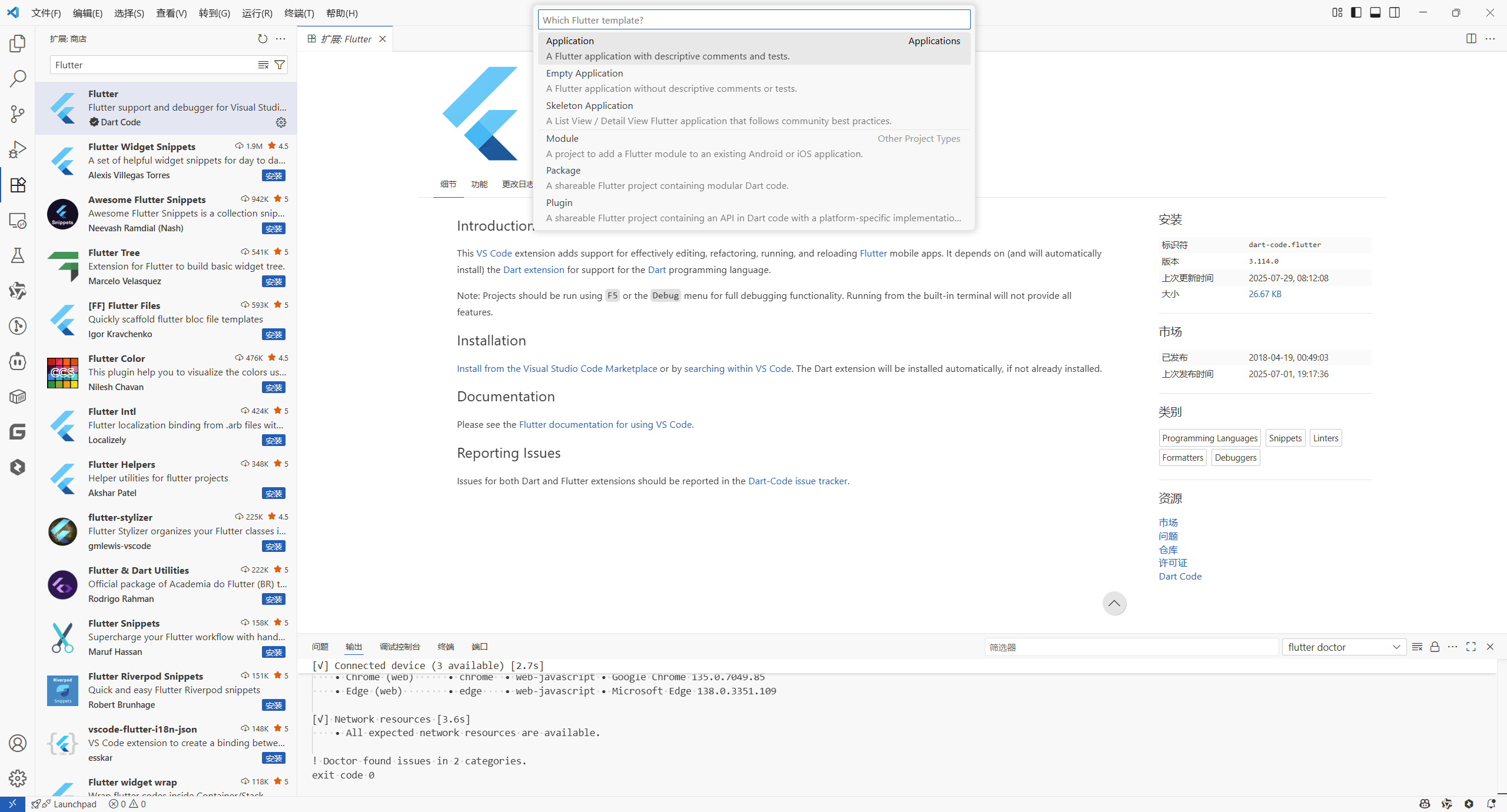This screenshot has width=1507, height=812.
Task: Select Package project template
Action: [753, 178]
